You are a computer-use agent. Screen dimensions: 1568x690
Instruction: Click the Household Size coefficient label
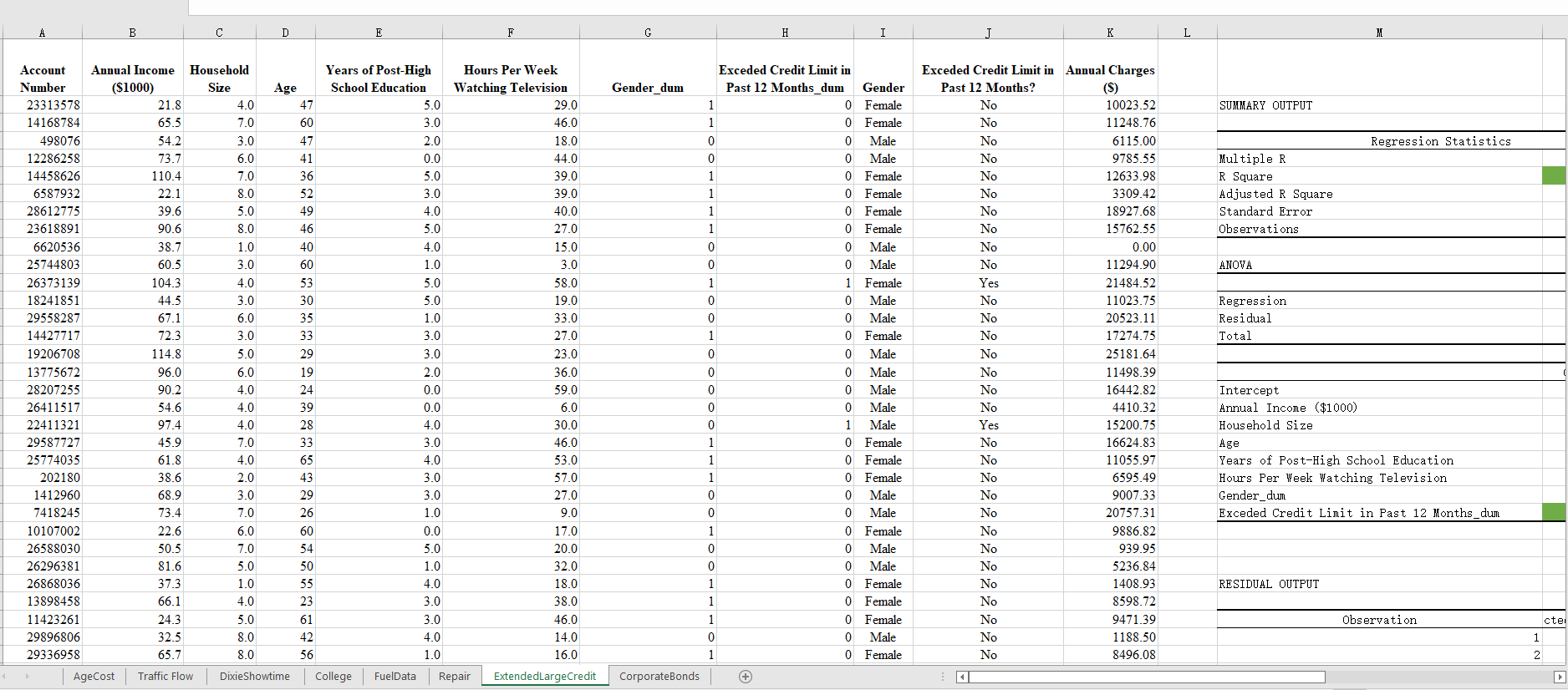click(x=1379, y=425)
